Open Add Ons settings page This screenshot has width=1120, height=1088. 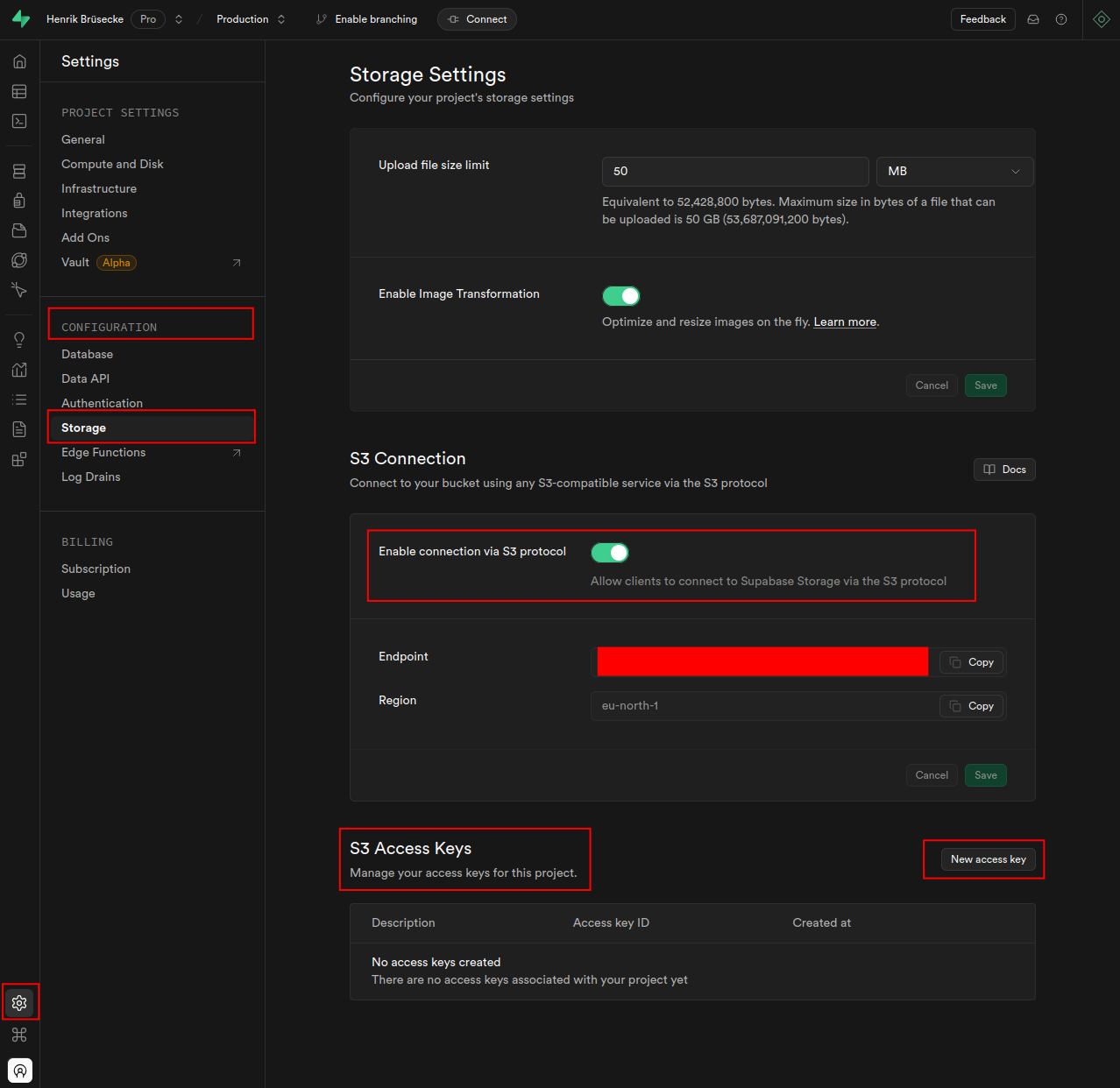click(86, 237)
